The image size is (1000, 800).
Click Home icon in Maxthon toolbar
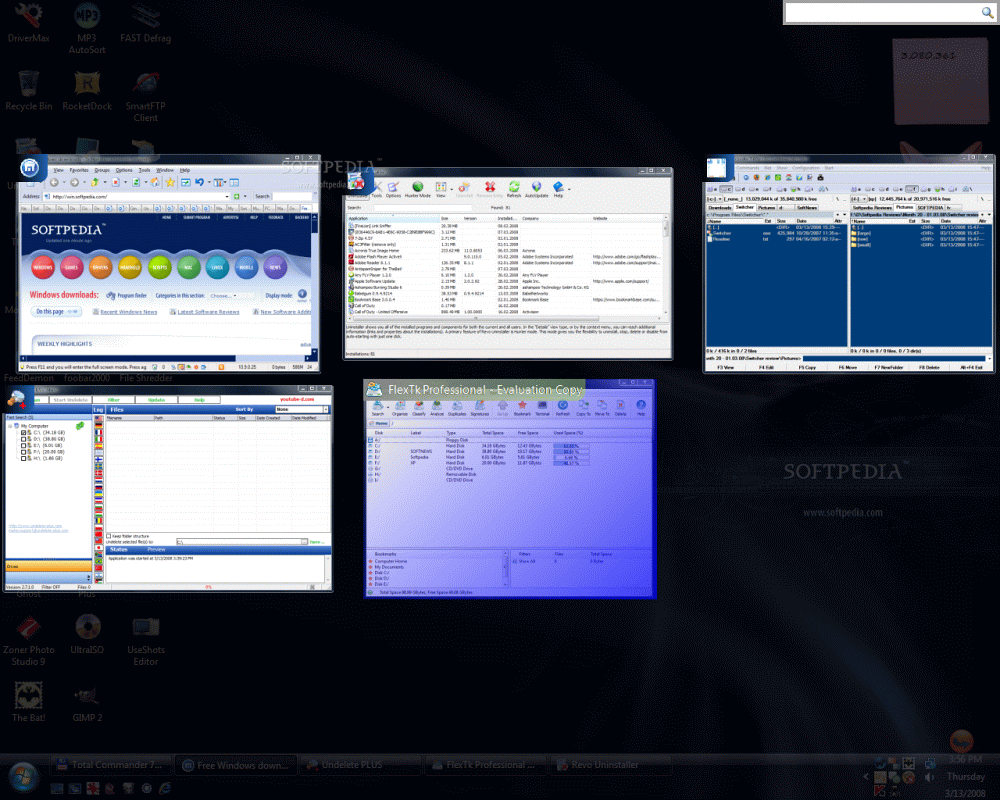point(155,182)
